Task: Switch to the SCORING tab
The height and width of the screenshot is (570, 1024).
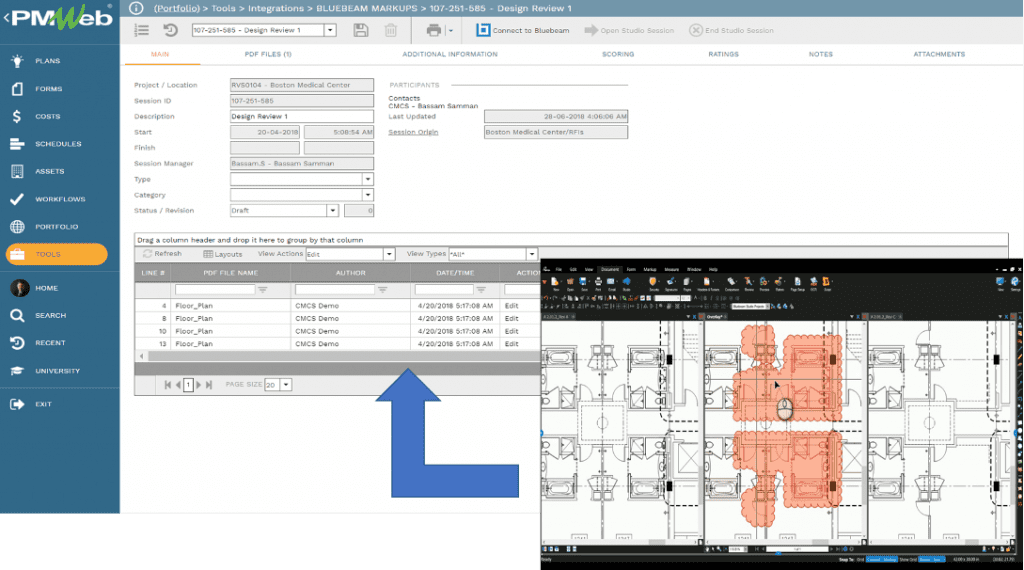Action: 618,54
